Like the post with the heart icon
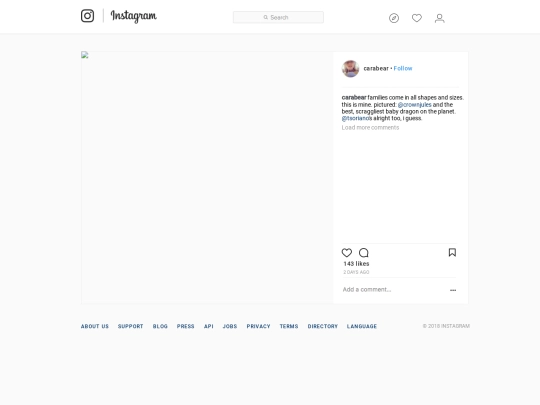The height and width of the screenshot is (405, 540). click(347, 252)
